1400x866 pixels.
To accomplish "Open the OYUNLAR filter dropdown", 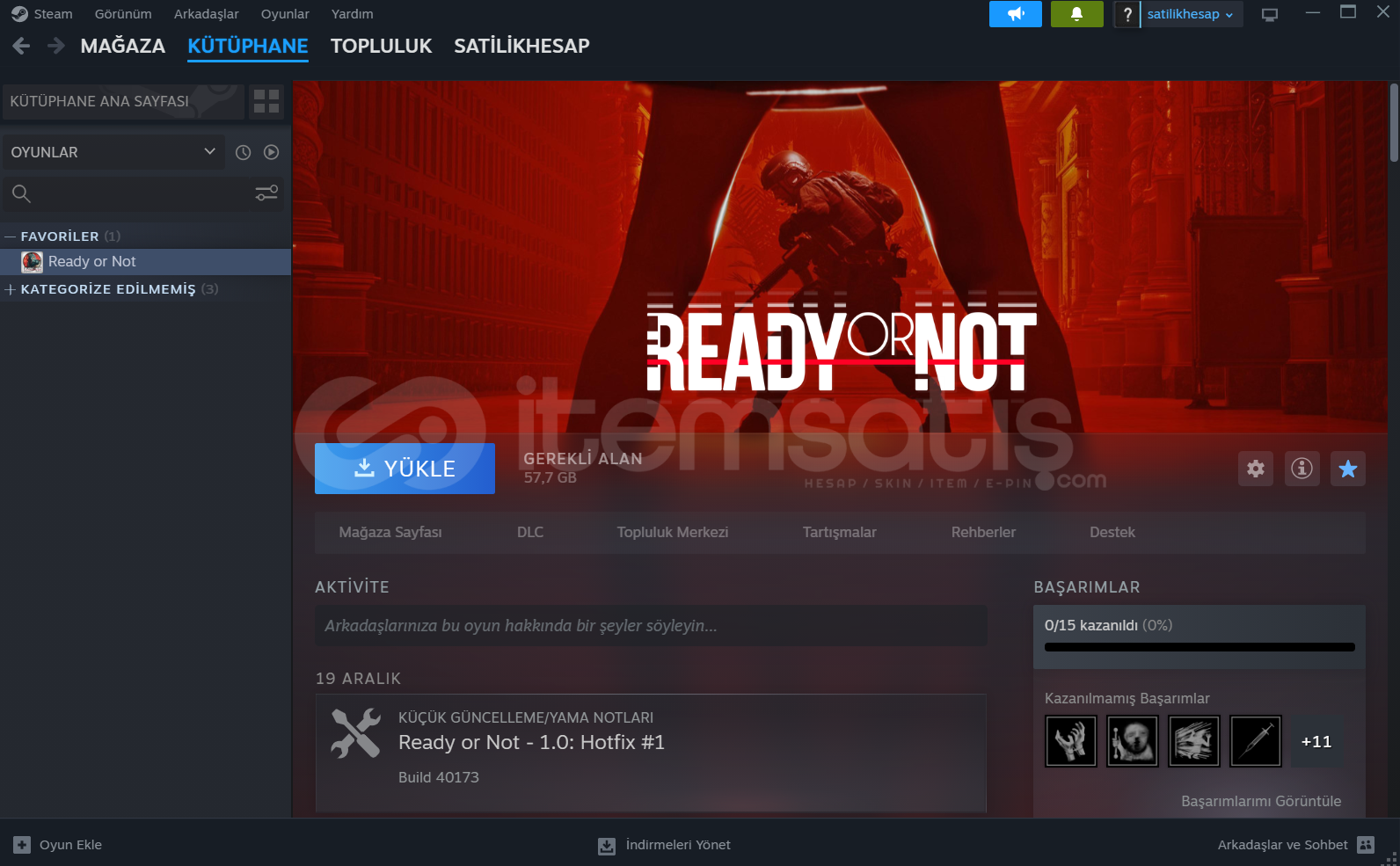I will (x=113, y=152).
